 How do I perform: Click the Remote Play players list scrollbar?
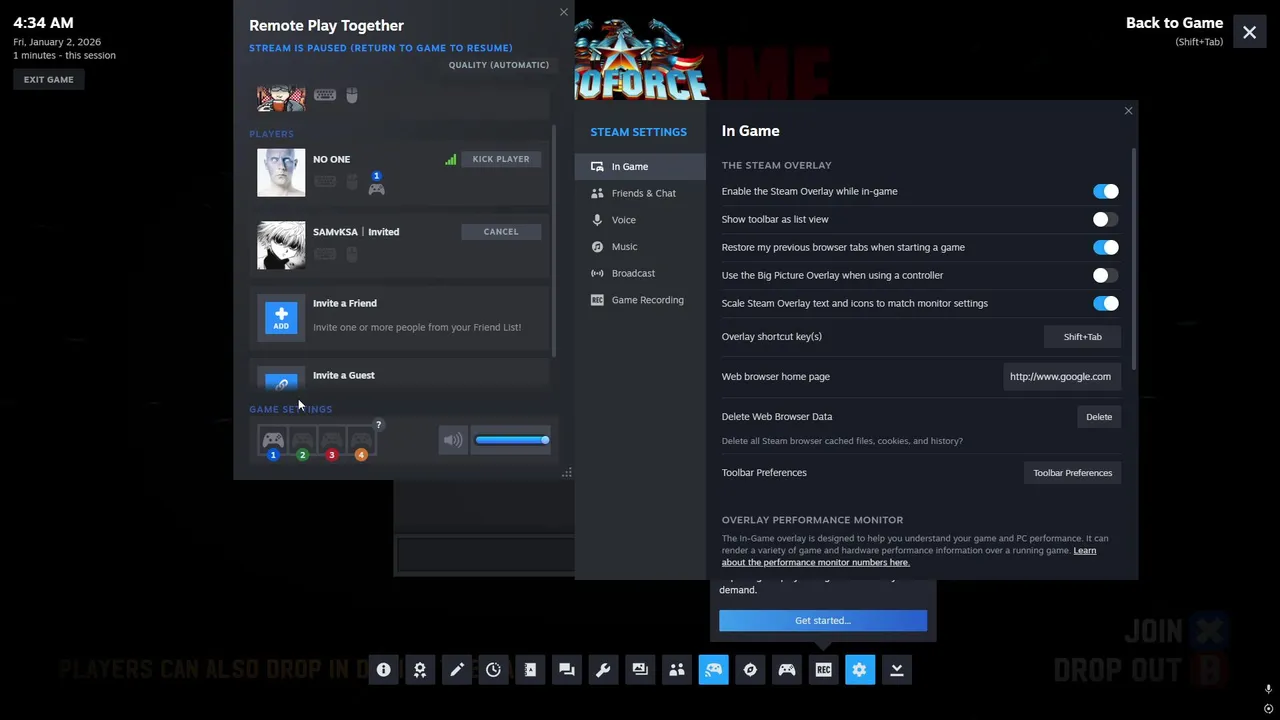pyautogui.click(x=554, y=240)
